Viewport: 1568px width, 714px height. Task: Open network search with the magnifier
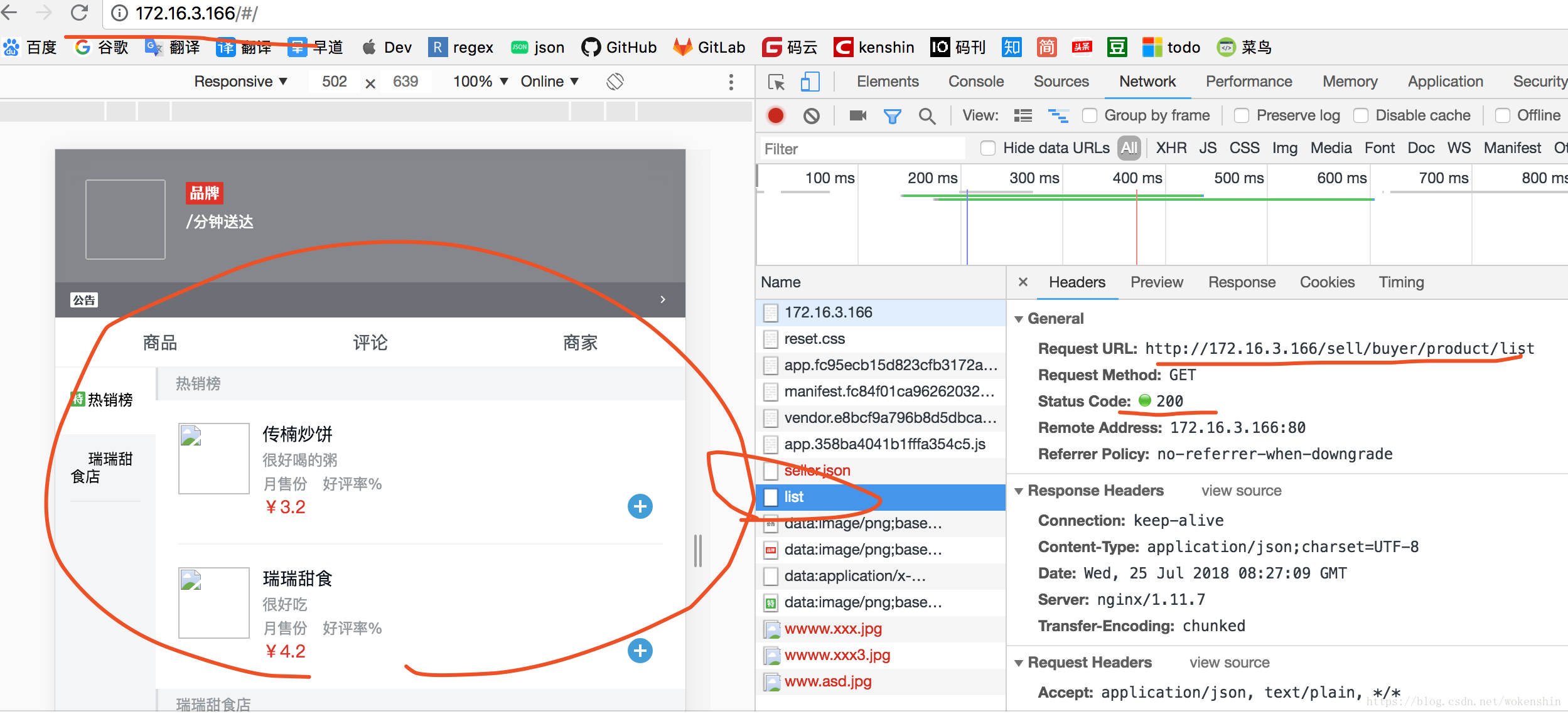(x=927, y=115)
